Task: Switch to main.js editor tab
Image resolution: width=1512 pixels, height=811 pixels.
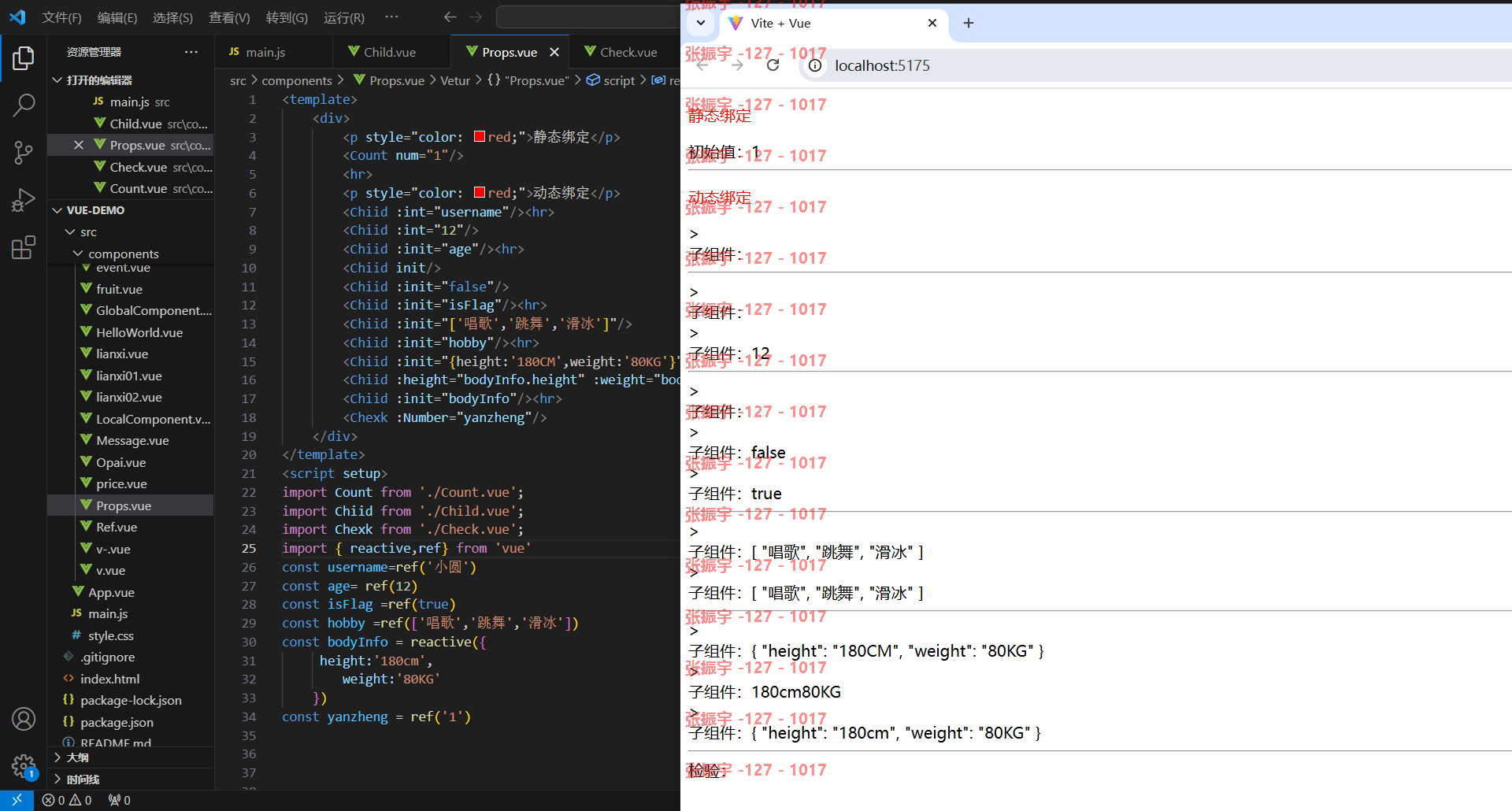Action: click(x=272, y=52)
